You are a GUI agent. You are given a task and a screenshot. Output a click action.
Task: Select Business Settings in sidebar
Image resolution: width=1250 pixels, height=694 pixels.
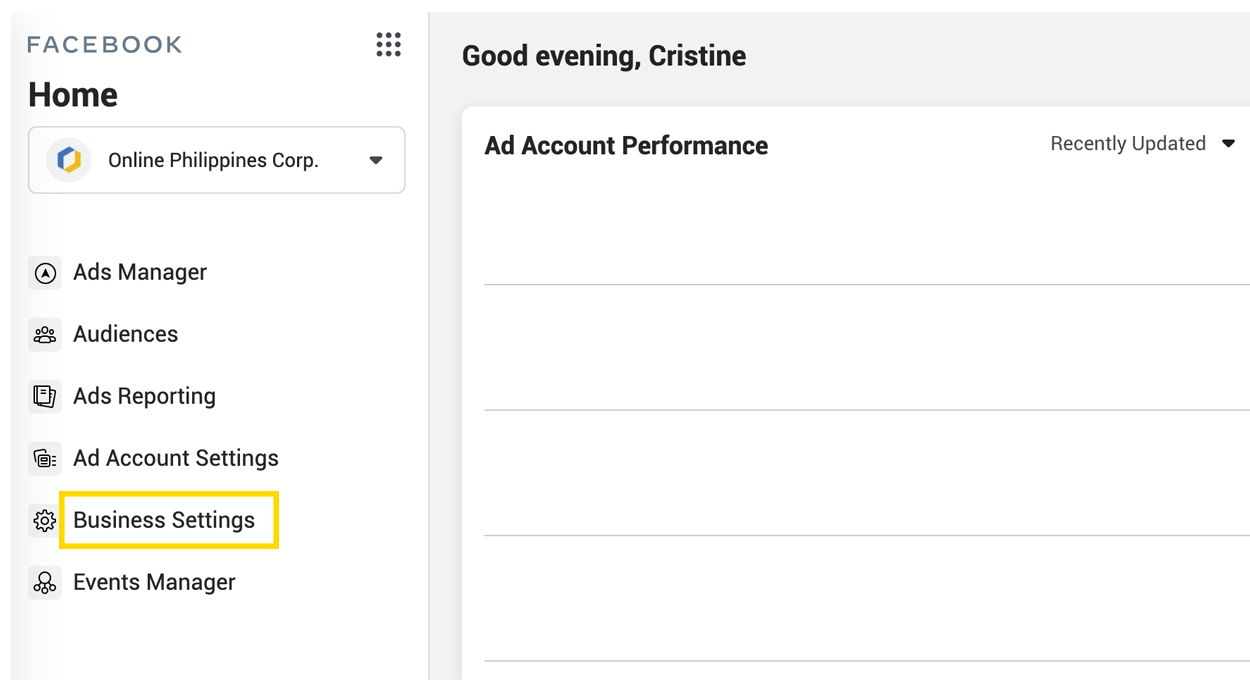pos(164,520)
